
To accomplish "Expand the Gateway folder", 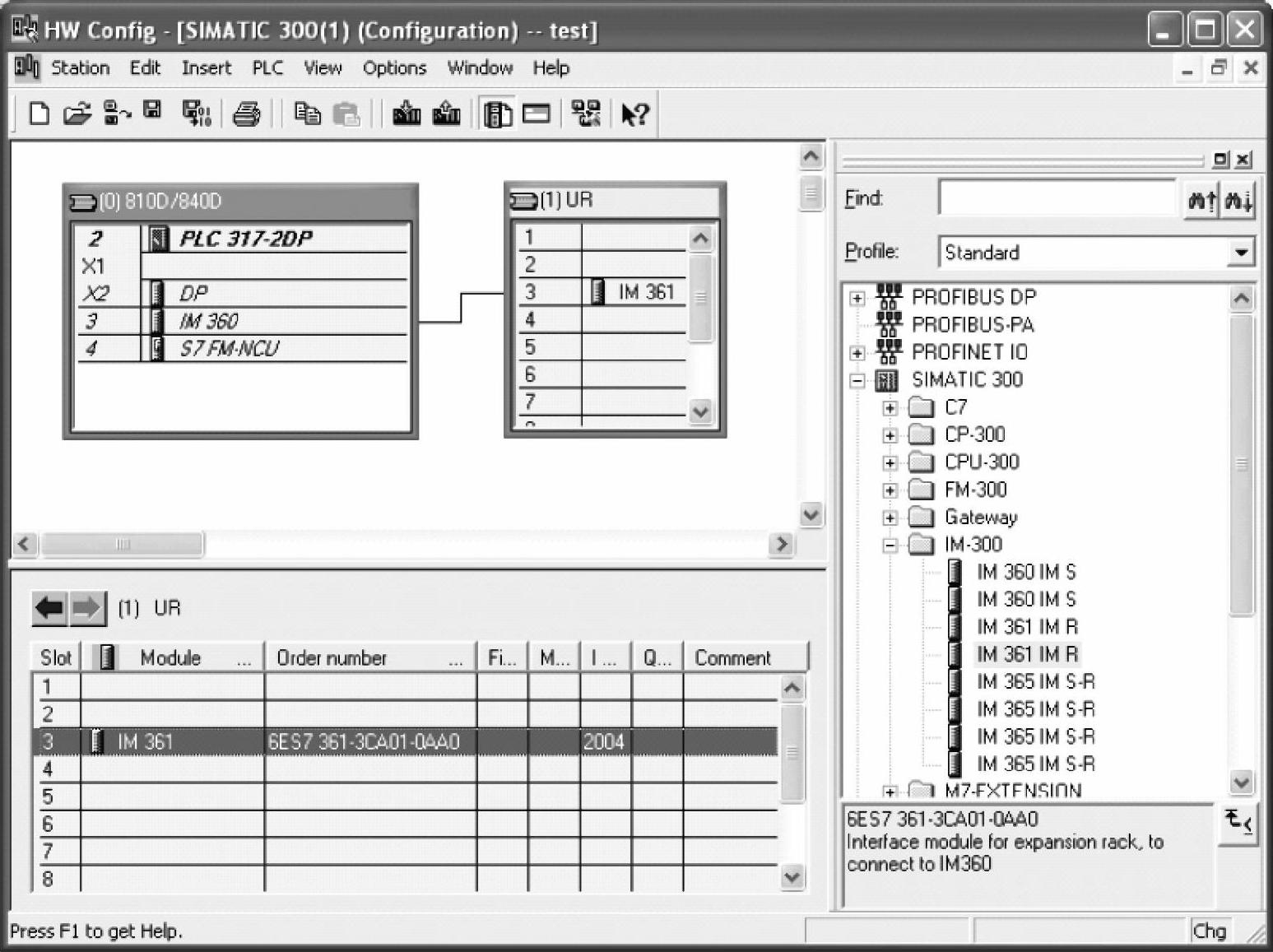I will (890, 518).
